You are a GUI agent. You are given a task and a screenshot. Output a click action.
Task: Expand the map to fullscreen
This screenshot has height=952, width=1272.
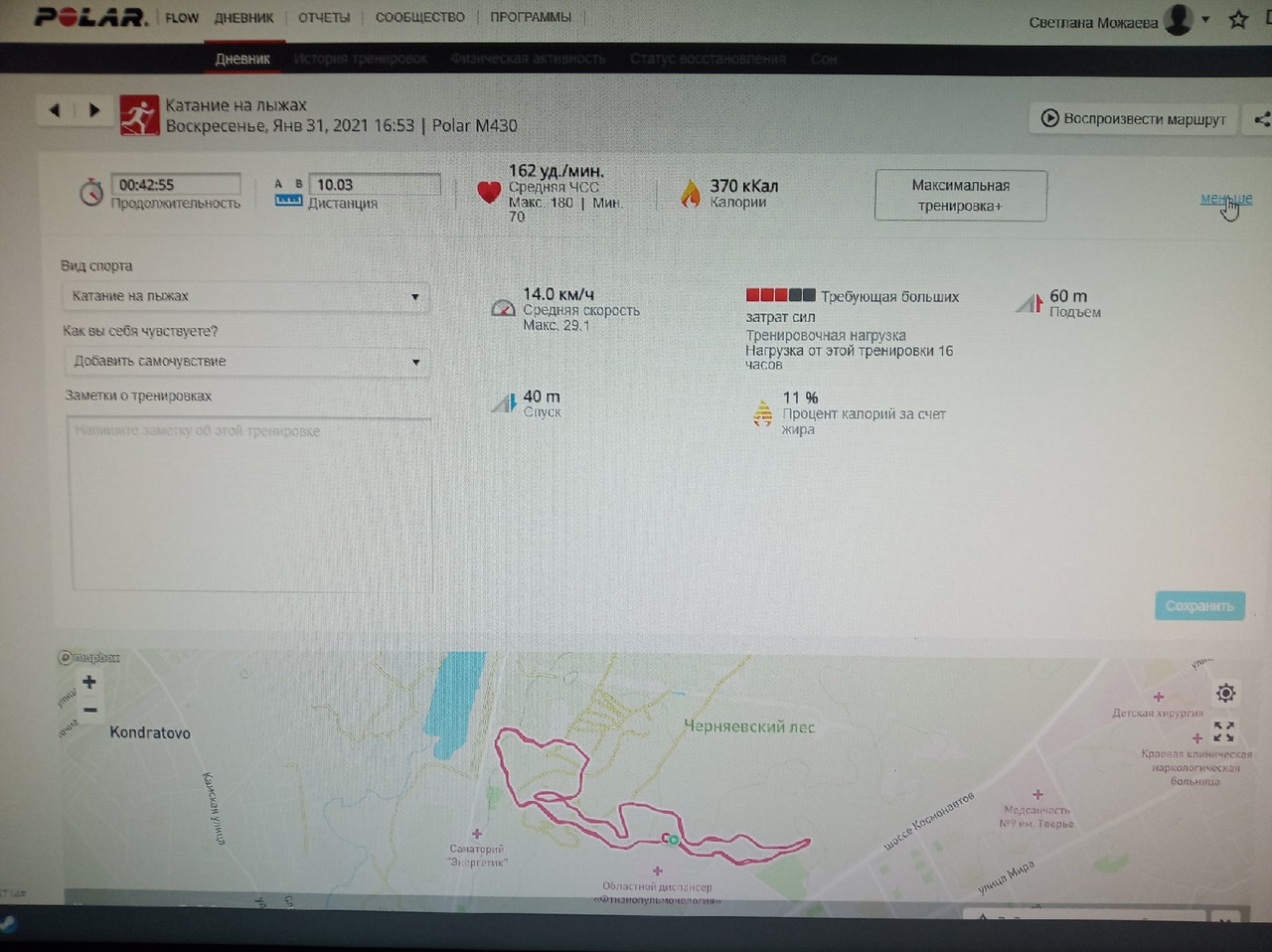(x=1224, y=732)
